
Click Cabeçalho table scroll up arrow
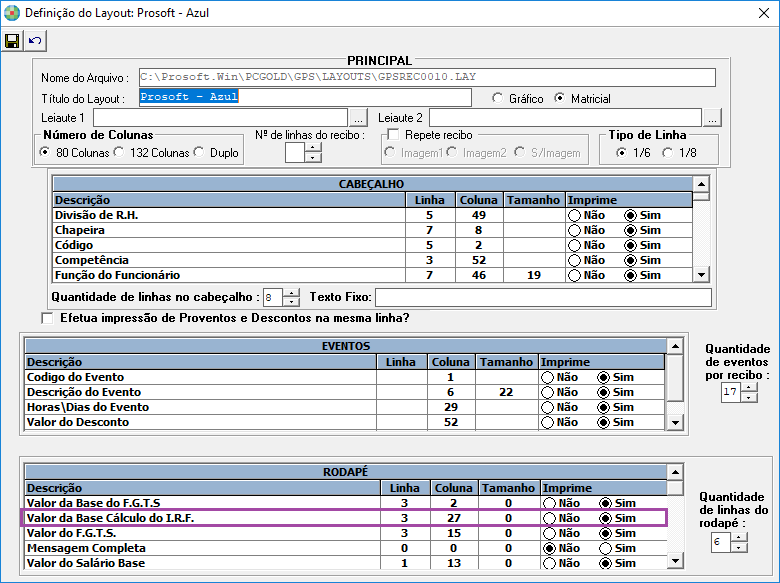click(701, 184)
